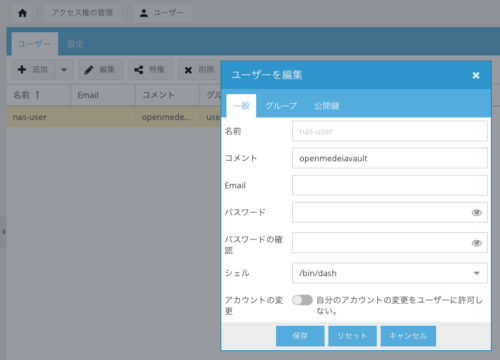Click the Email input field
Viewport: 500px width, 360px height.
click(390, 185)
